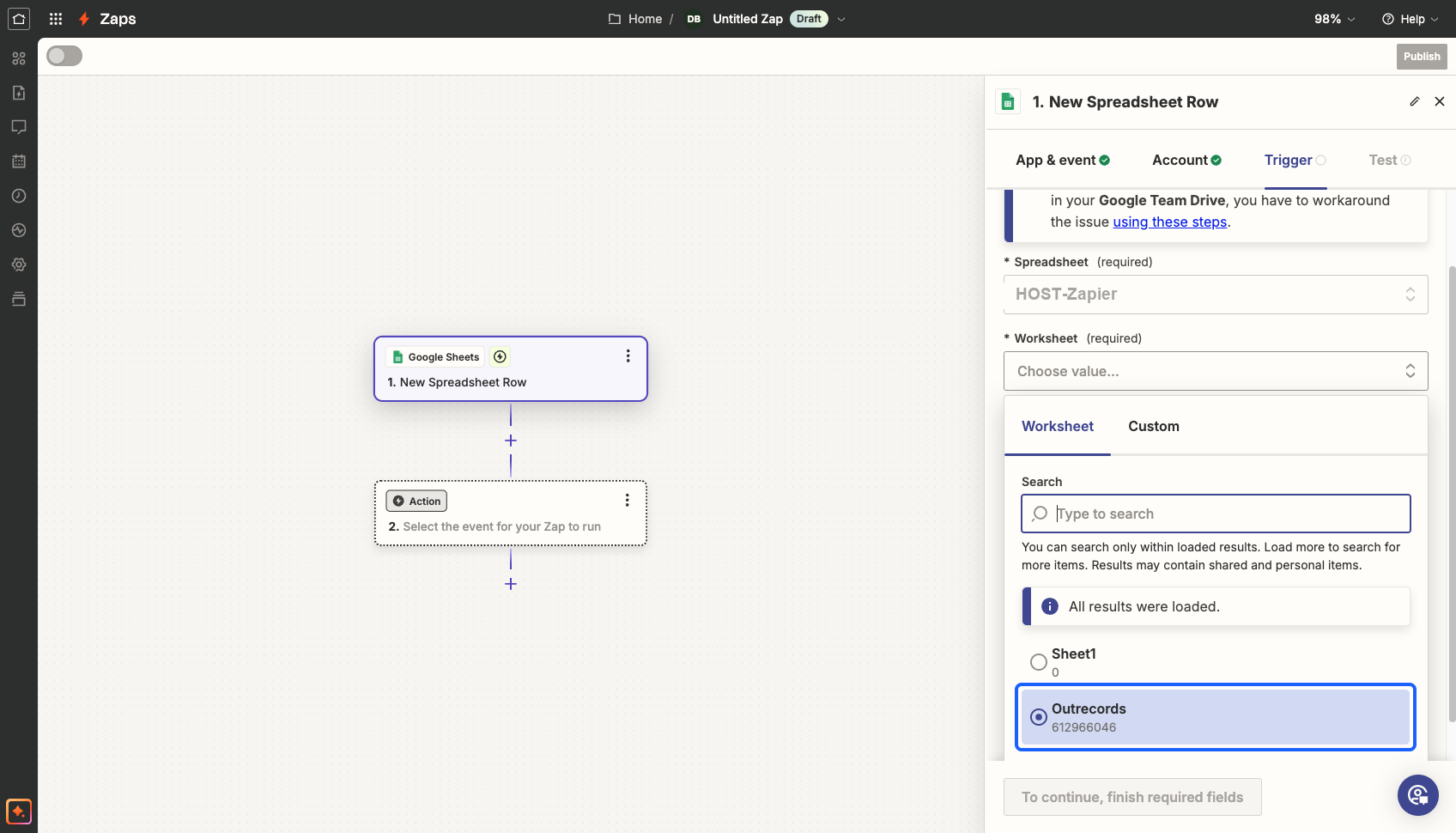1456x833 pixels.
Task: Click the Zap history clock icon in sidebar
Action: [19, 196]
